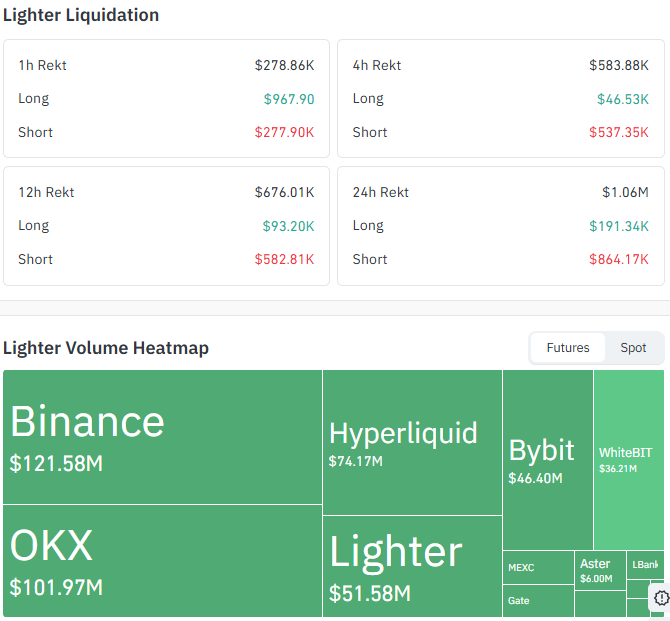Click the 1h Short value $277.90K

(284, 132)
